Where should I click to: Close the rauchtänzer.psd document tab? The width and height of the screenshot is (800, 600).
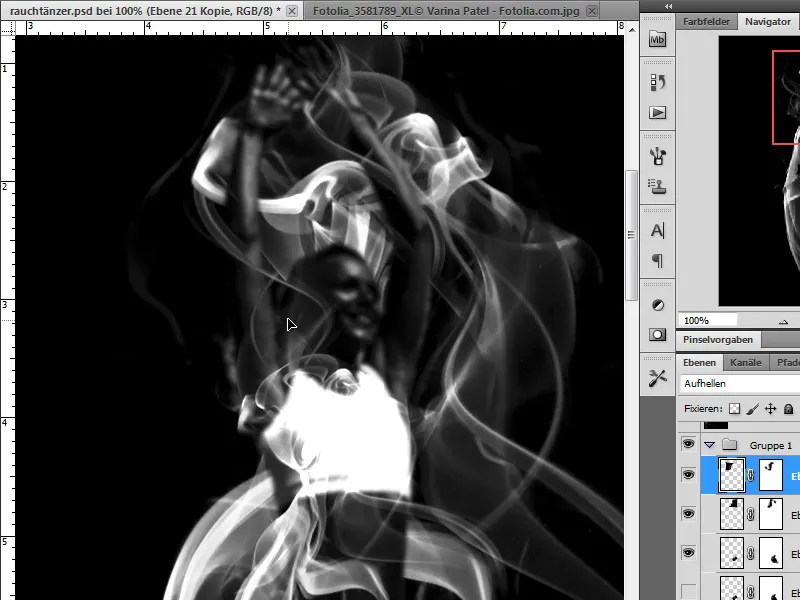coord(292,11)
